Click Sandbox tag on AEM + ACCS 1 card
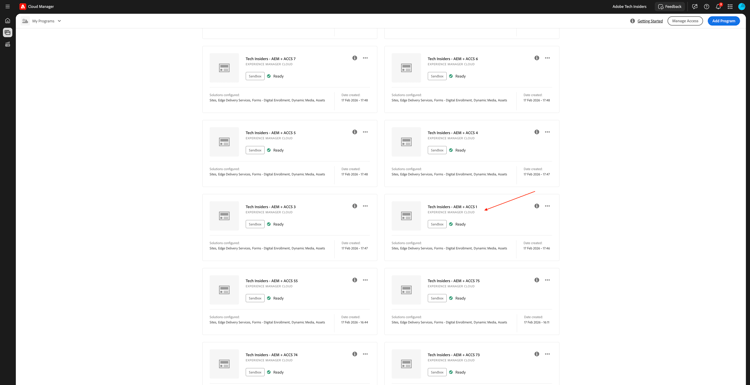750x385 pixels. coord(437,224)
